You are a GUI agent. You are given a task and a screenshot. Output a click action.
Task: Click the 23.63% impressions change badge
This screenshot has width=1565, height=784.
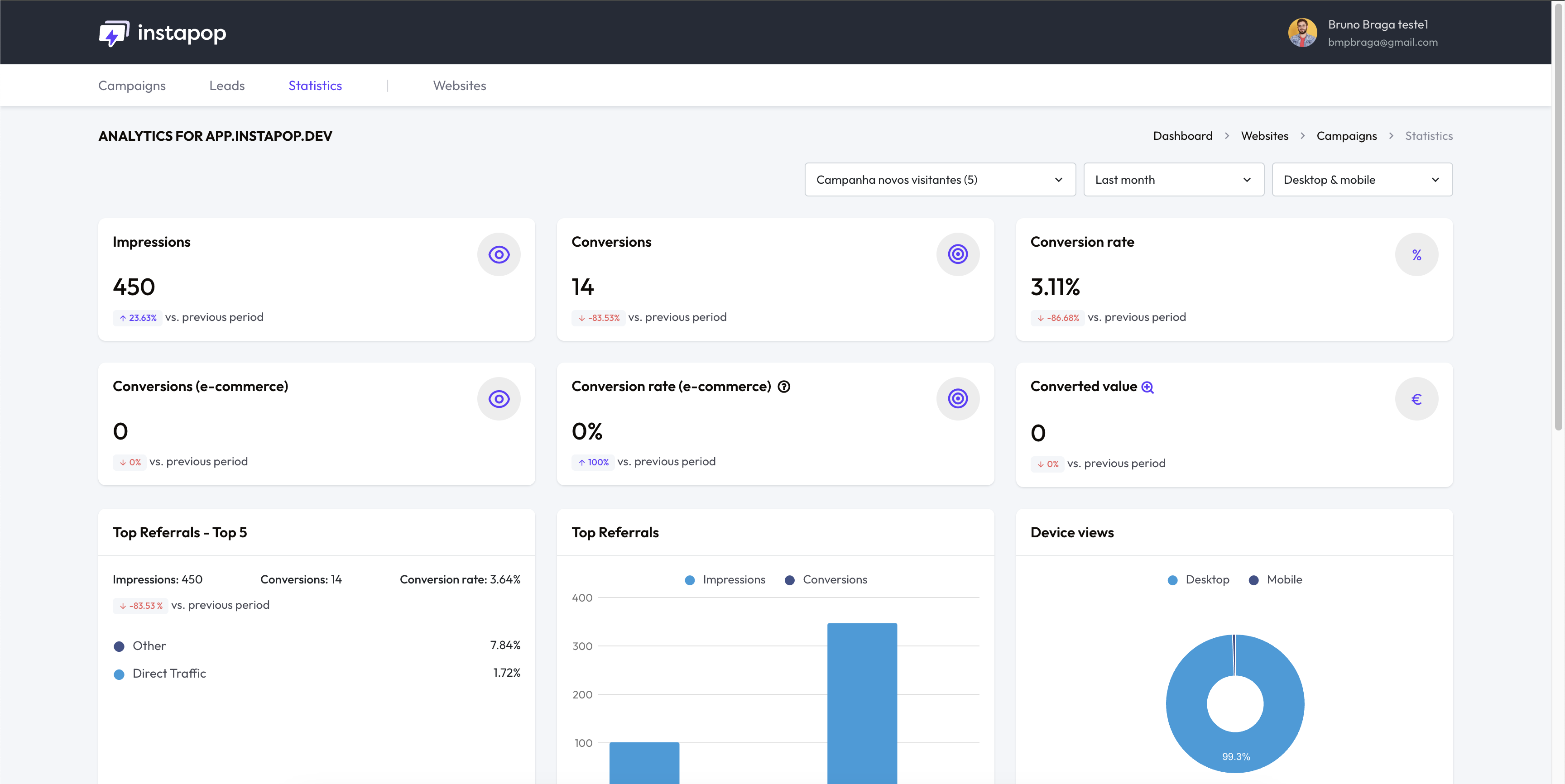[137, 318]
